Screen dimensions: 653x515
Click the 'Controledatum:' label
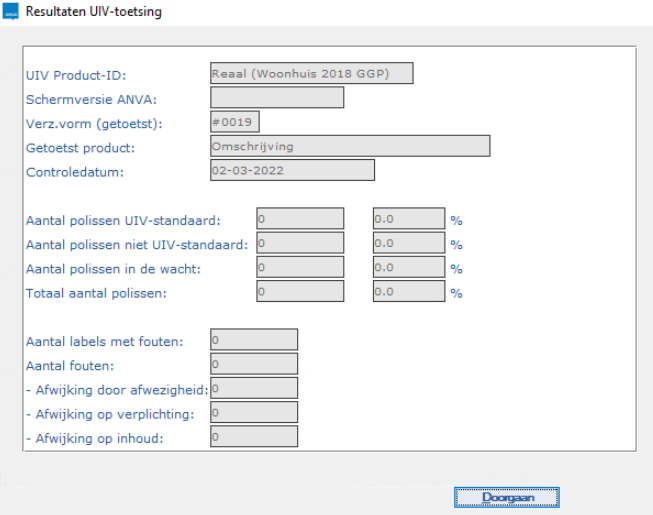(75, 172)
